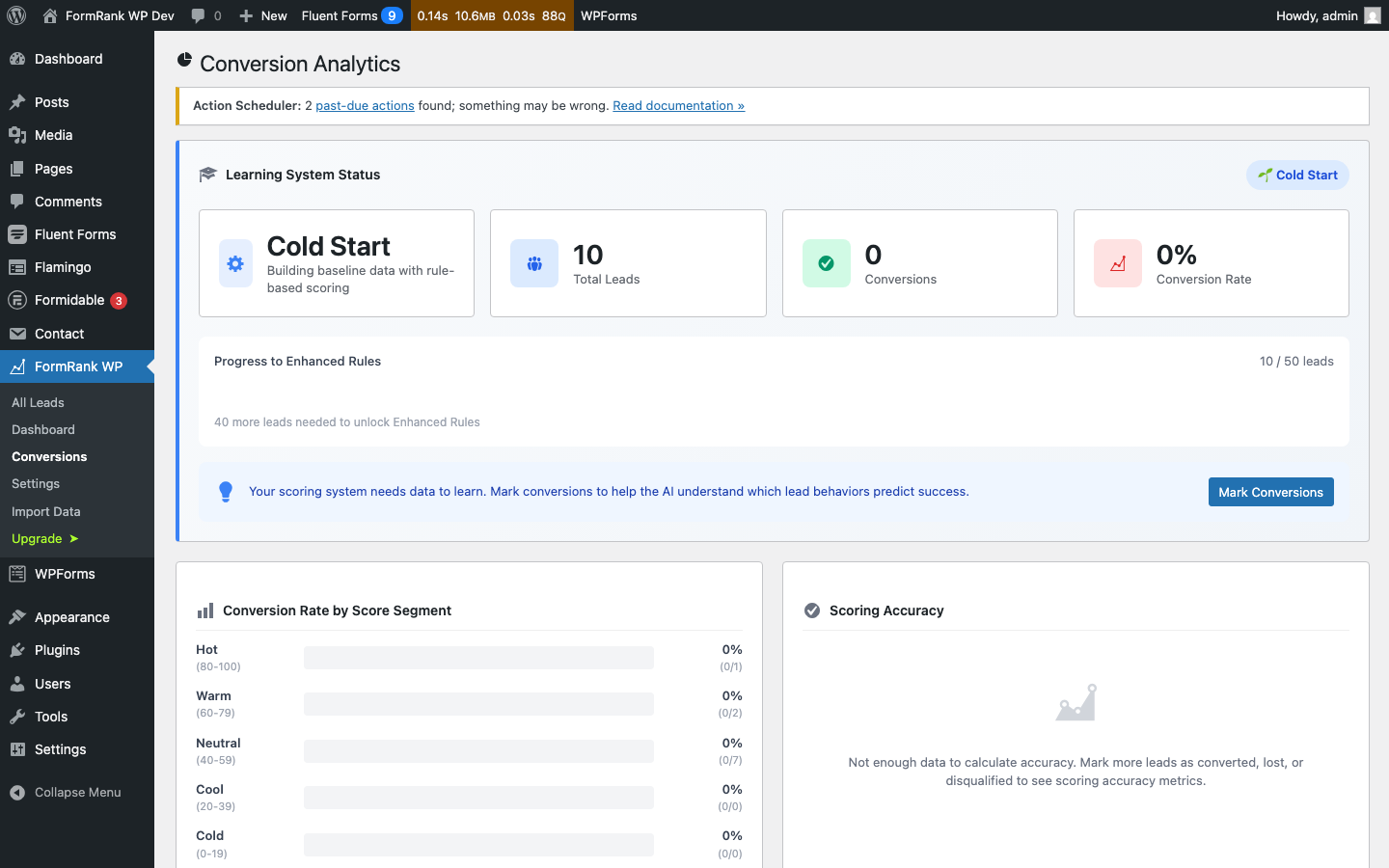
Task: Open the past-due actions link
Action: (x=365, y=106)
